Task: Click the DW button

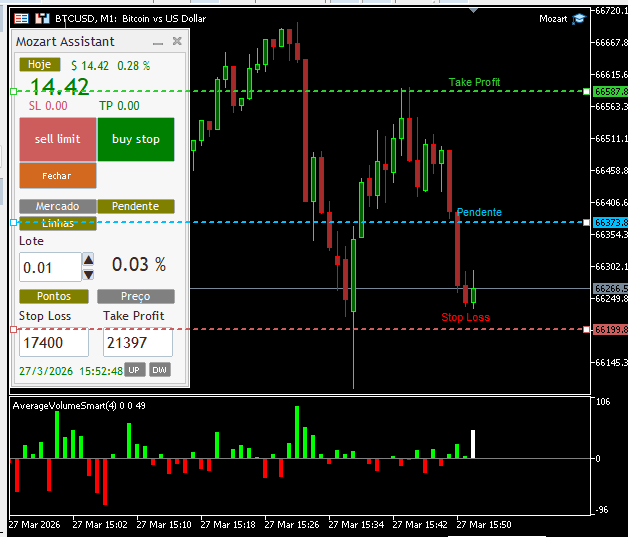Action: 159,370
